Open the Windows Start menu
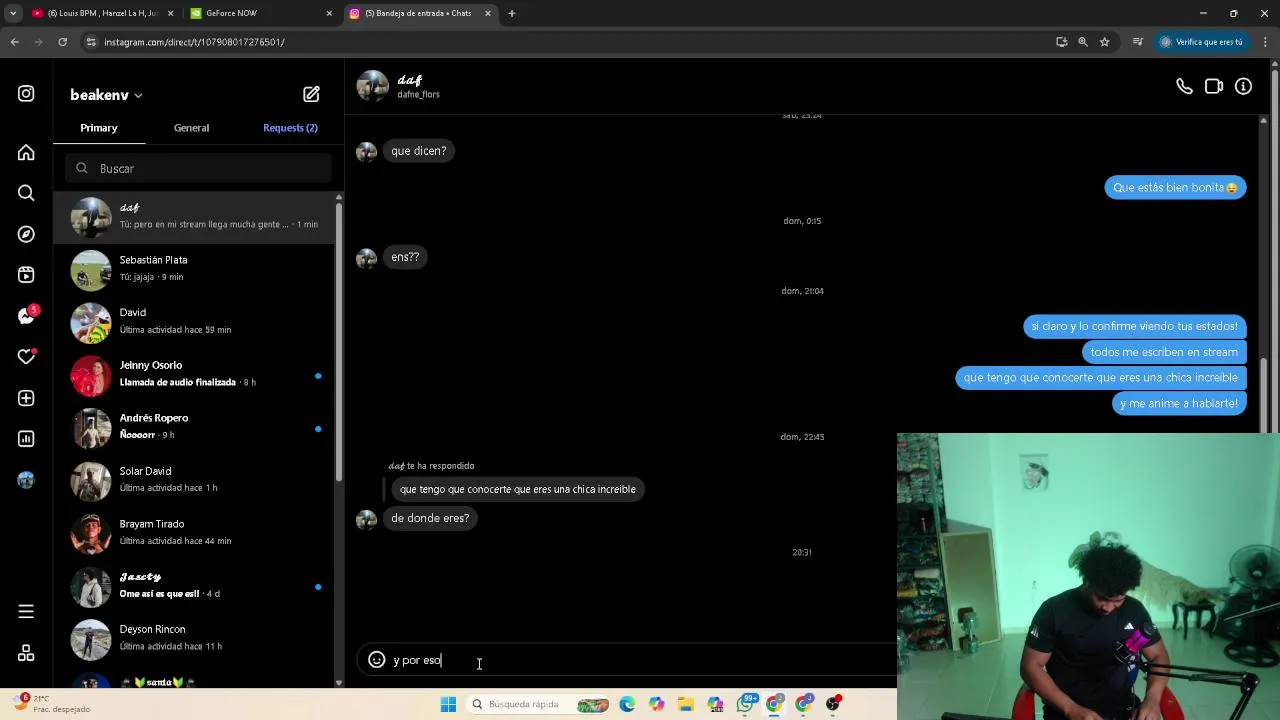 tap(448, 704)
